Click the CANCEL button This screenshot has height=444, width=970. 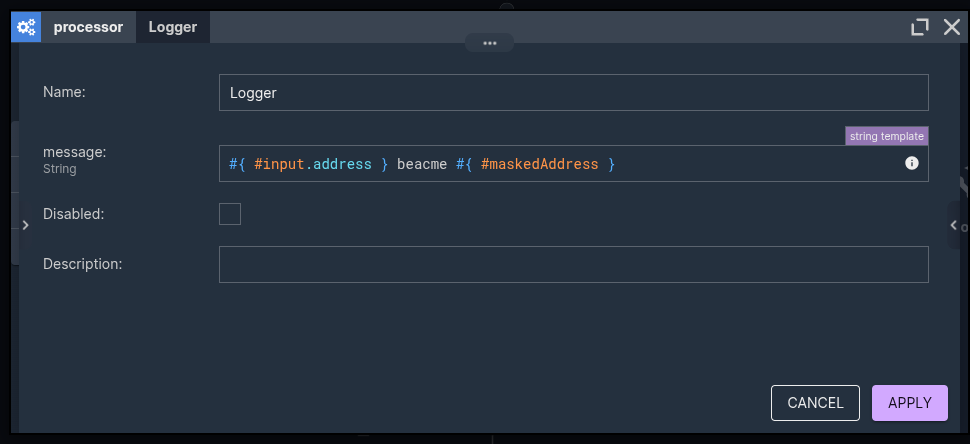[x=815, y=403]
